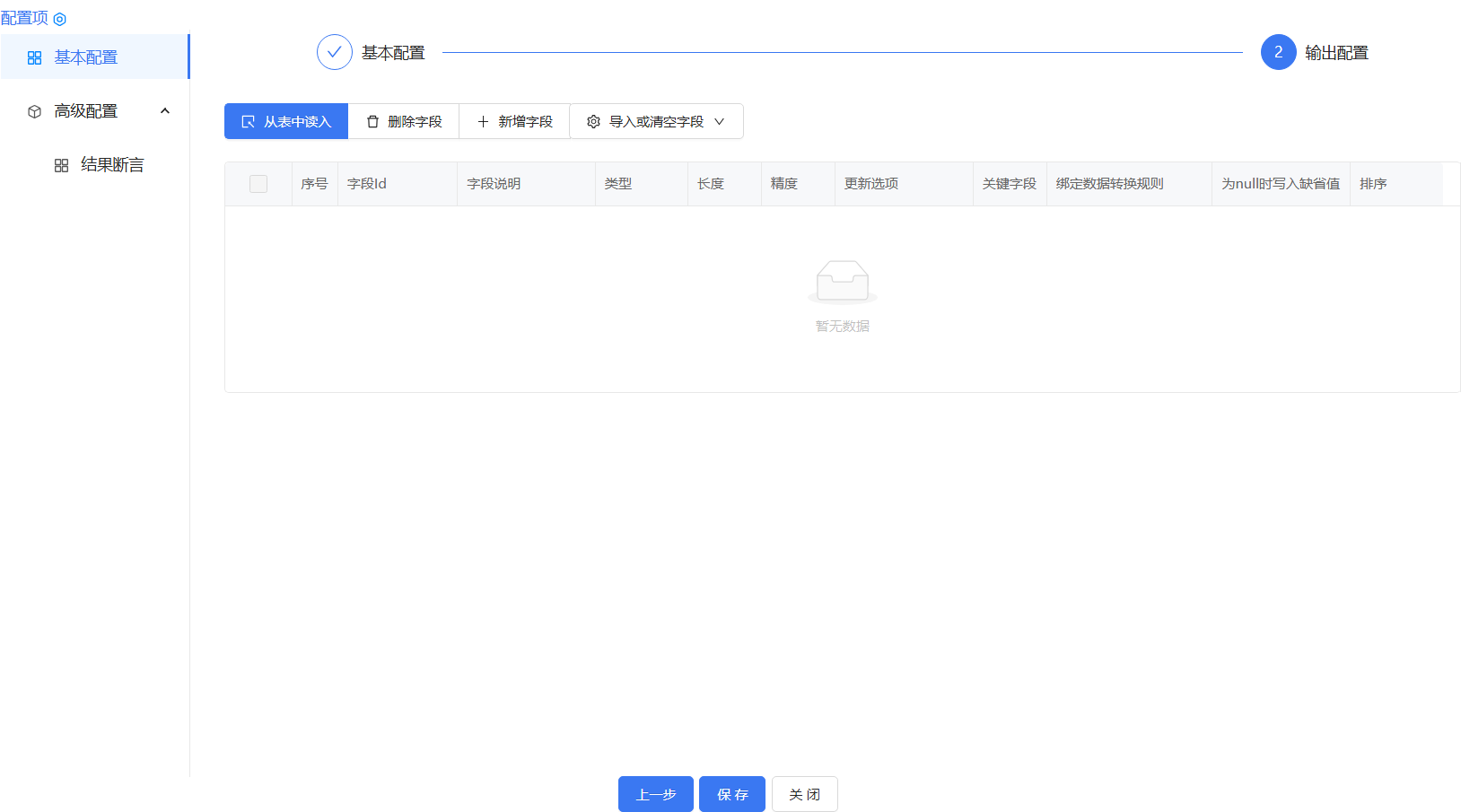Click the 关闭 button
The width and height of the screenshot is (1461, 812).
804,793
